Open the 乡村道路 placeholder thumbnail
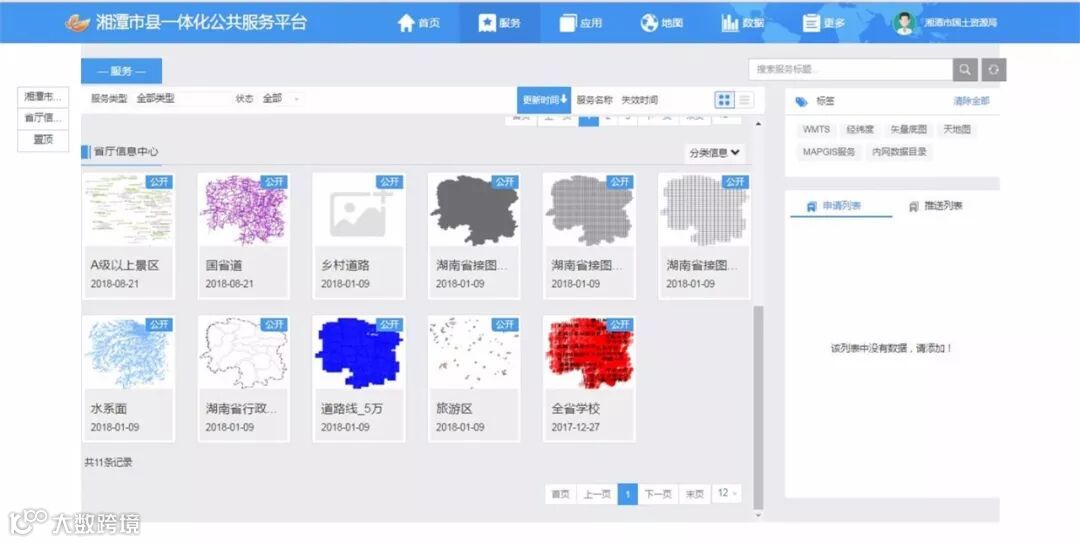 click(x=359, y=209)
